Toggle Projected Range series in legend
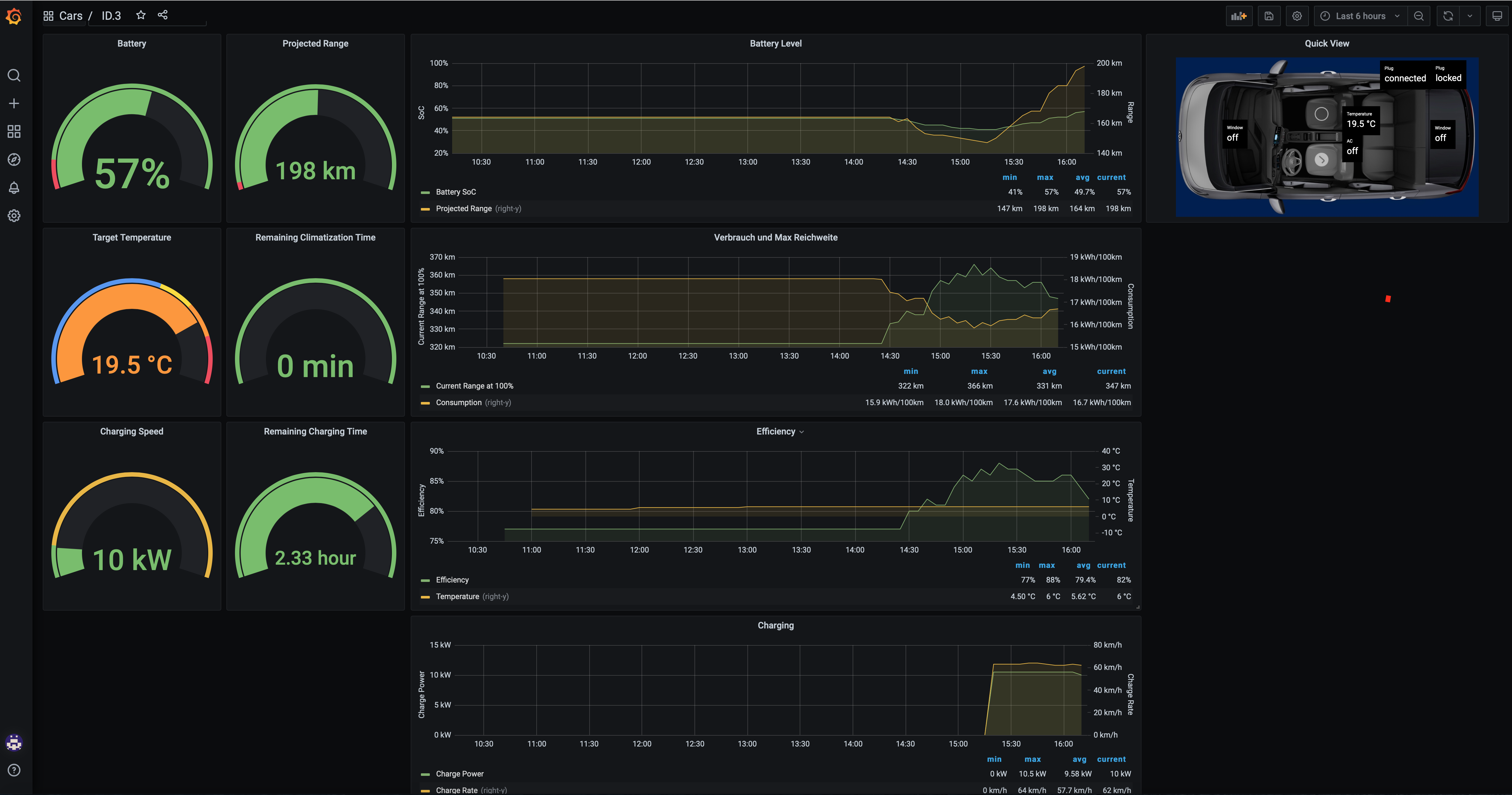 click(x=463, y=208)
